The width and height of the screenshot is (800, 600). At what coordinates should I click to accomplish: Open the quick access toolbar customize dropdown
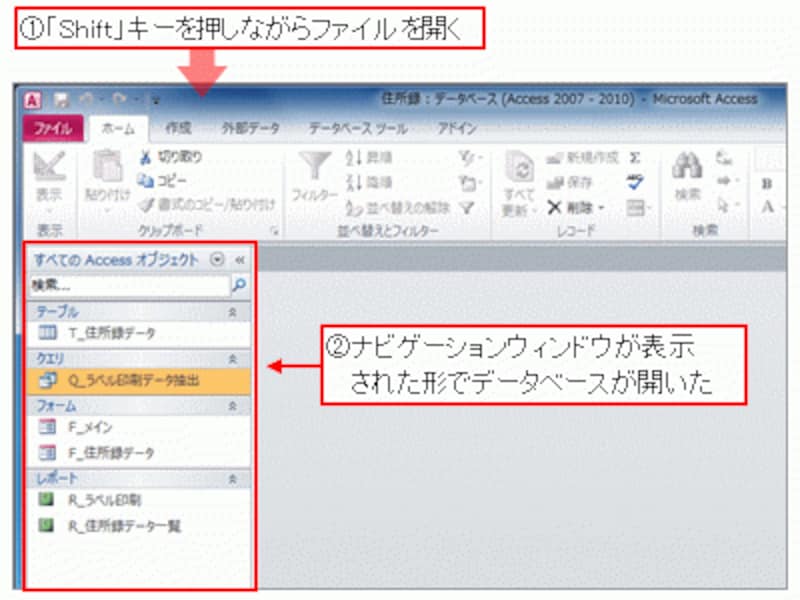(x=156, y=101)
